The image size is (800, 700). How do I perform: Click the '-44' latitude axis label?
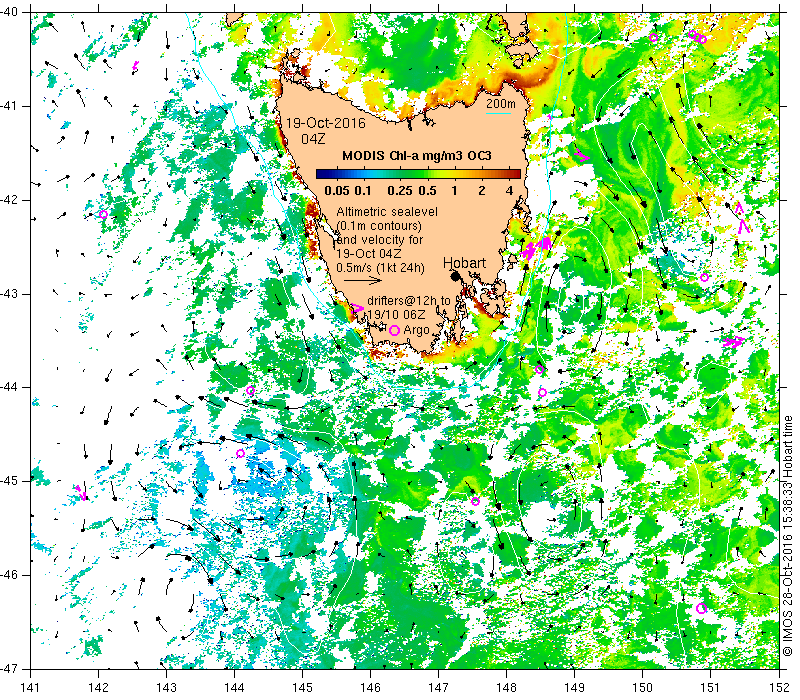click(9, 387)
